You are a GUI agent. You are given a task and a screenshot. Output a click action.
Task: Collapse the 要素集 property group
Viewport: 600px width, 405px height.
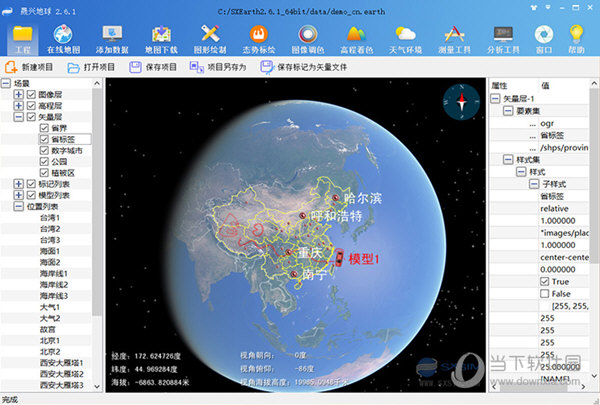point(508,111)
